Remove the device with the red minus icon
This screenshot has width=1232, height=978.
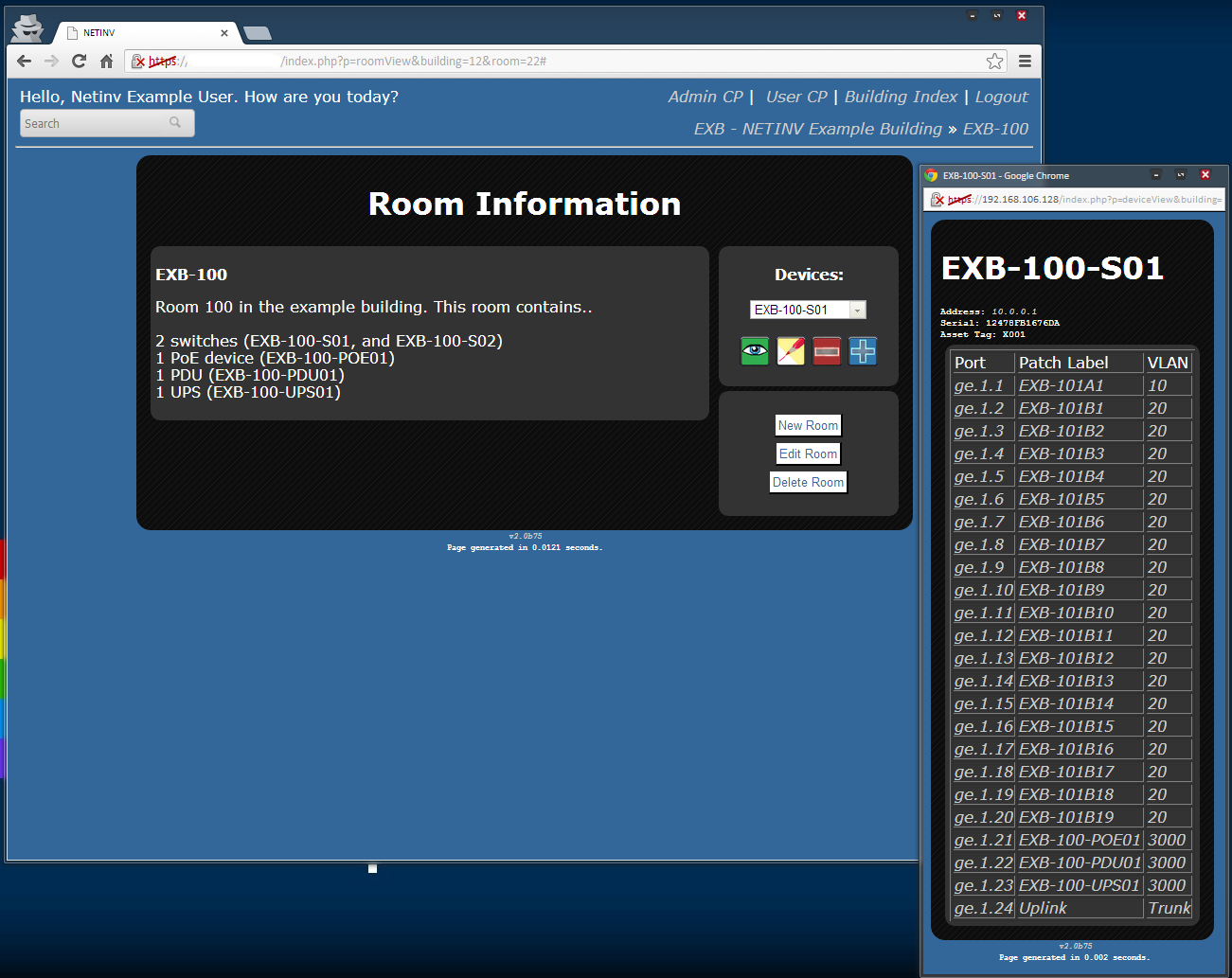pyautogui.click(x=827, y=350)
